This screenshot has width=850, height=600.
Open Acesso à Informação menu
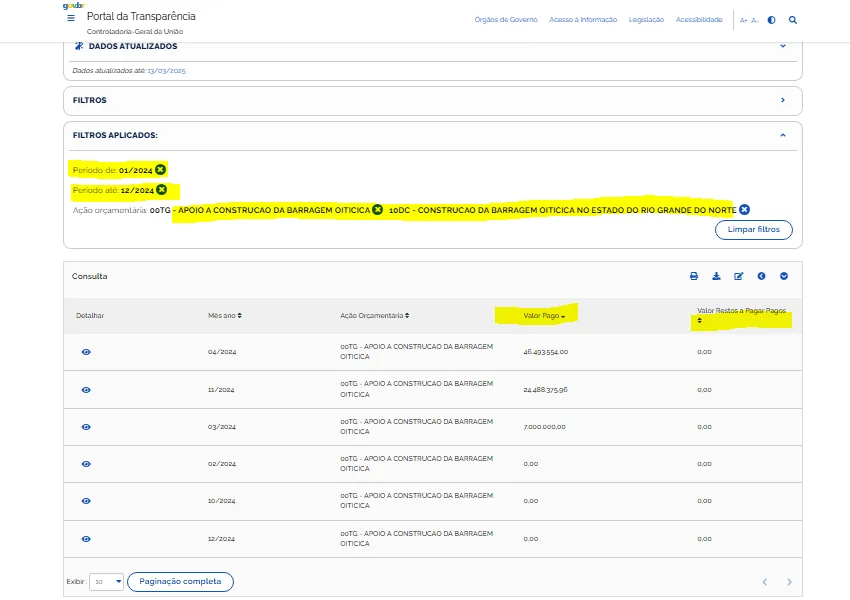tap(583, 20)
